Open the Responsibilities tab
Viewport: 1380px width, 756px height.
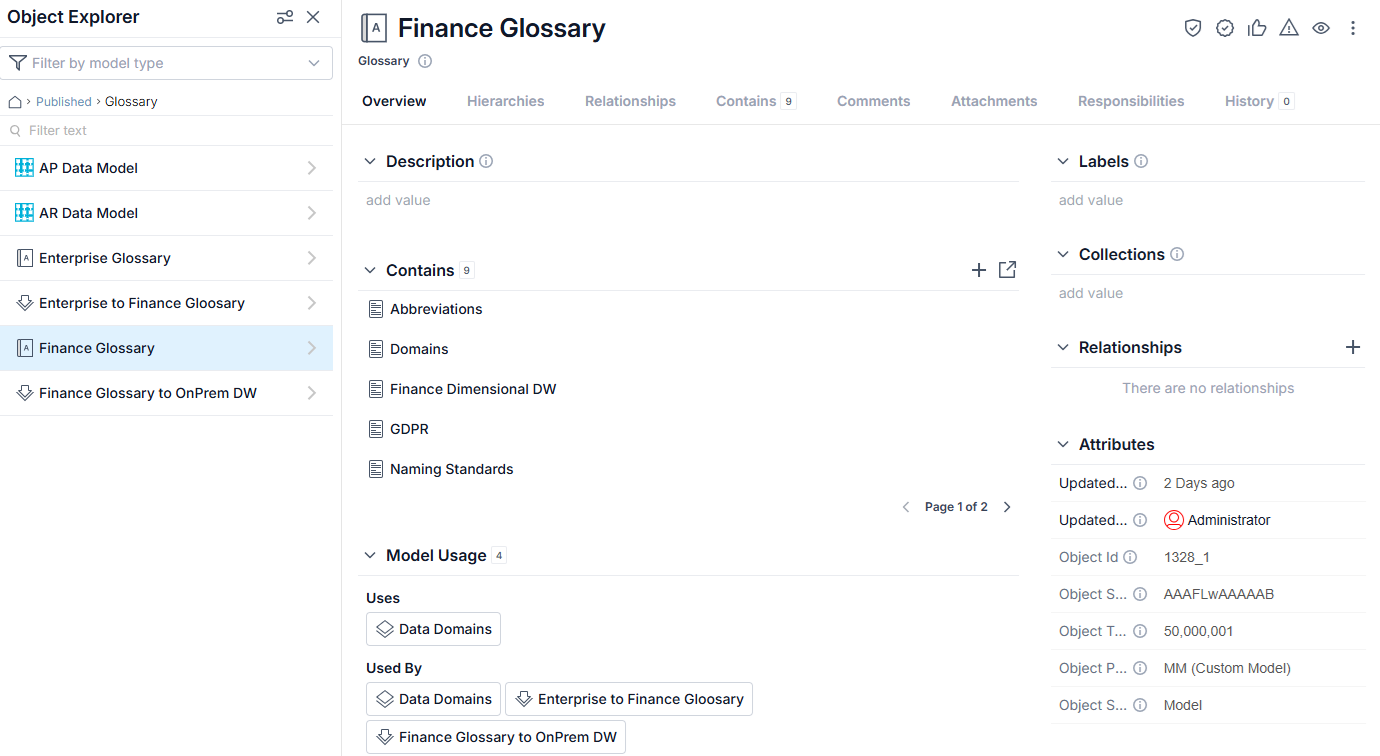tap(1131, 101)
